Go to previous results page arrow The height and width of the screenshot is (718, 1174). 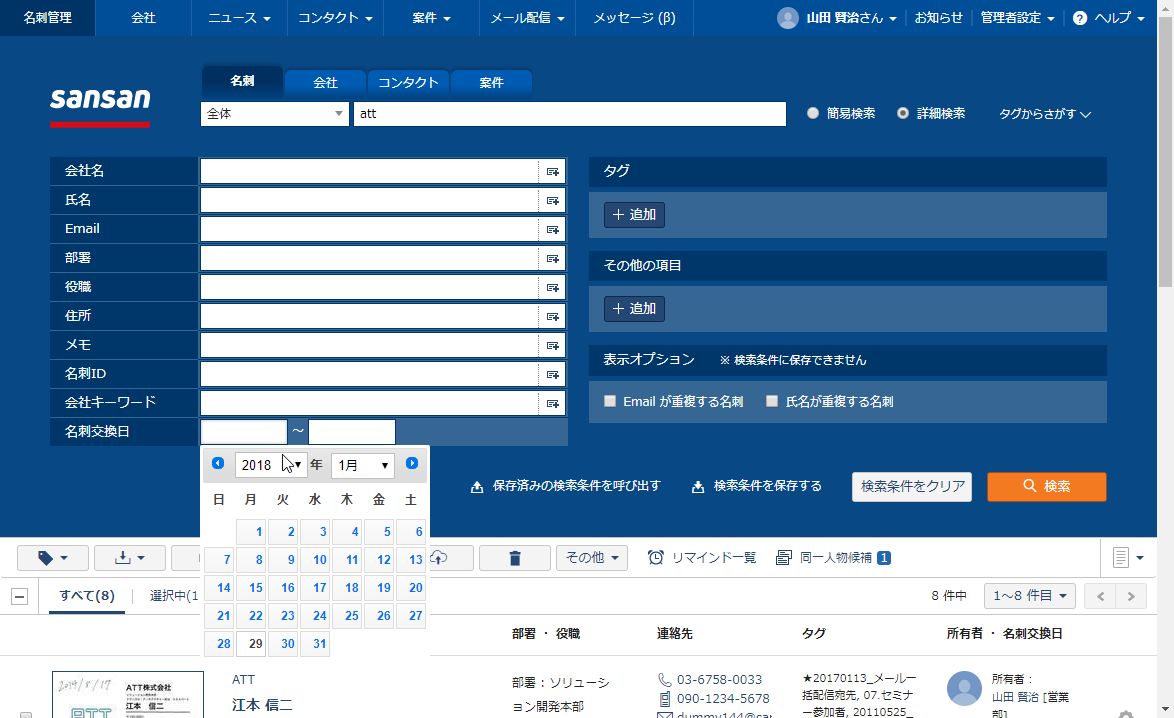[x=1100, y=596]
